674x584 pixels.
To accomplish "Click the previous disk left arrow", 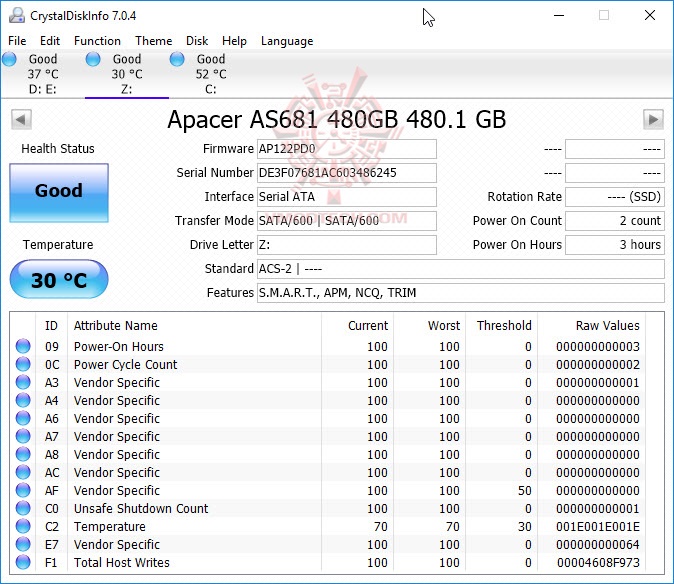I will pos(20,120).
